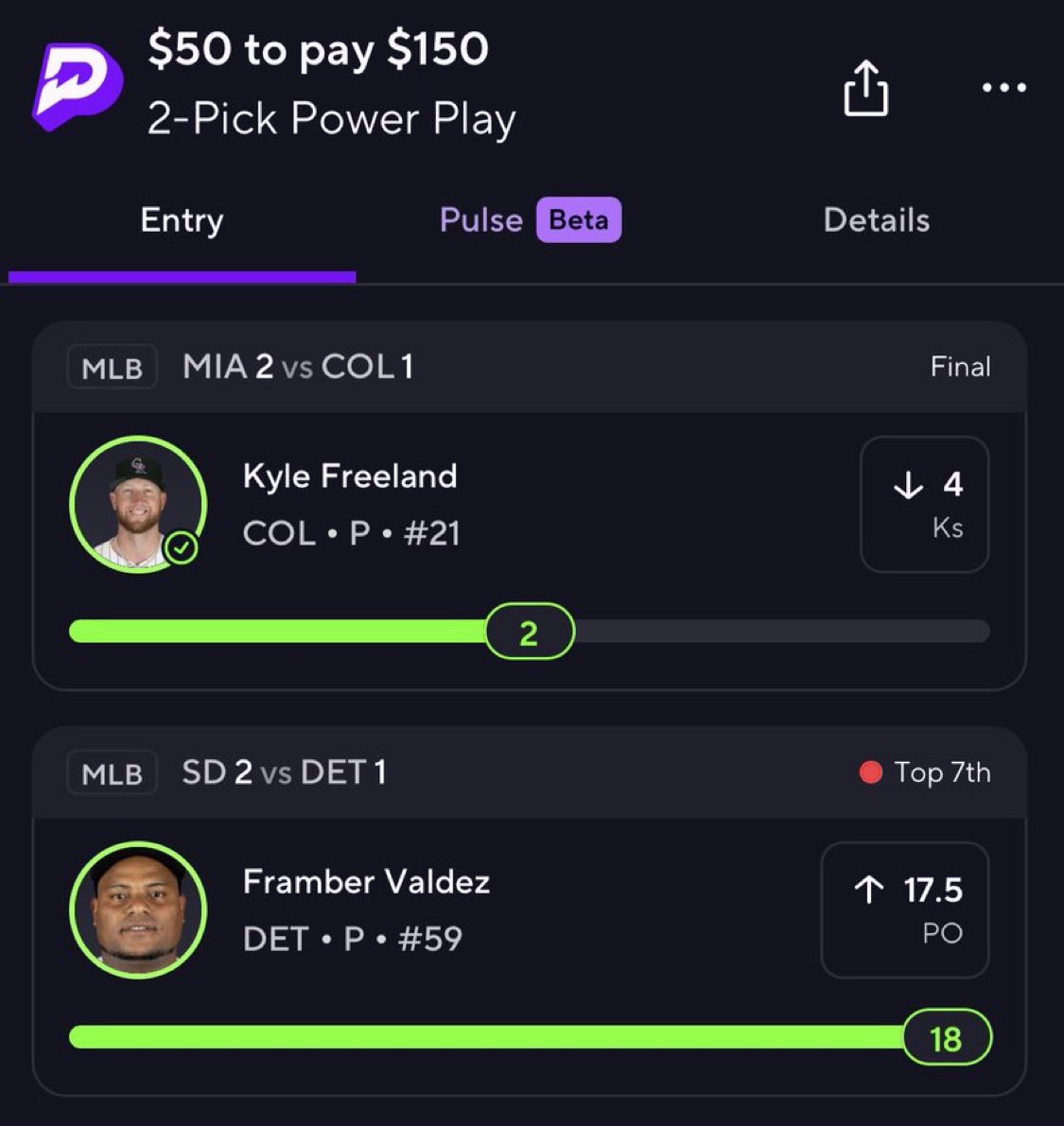Tap the MLB badge for MIA vs COL
This screenshot has width=1064, height=1126.
point(112,367)
